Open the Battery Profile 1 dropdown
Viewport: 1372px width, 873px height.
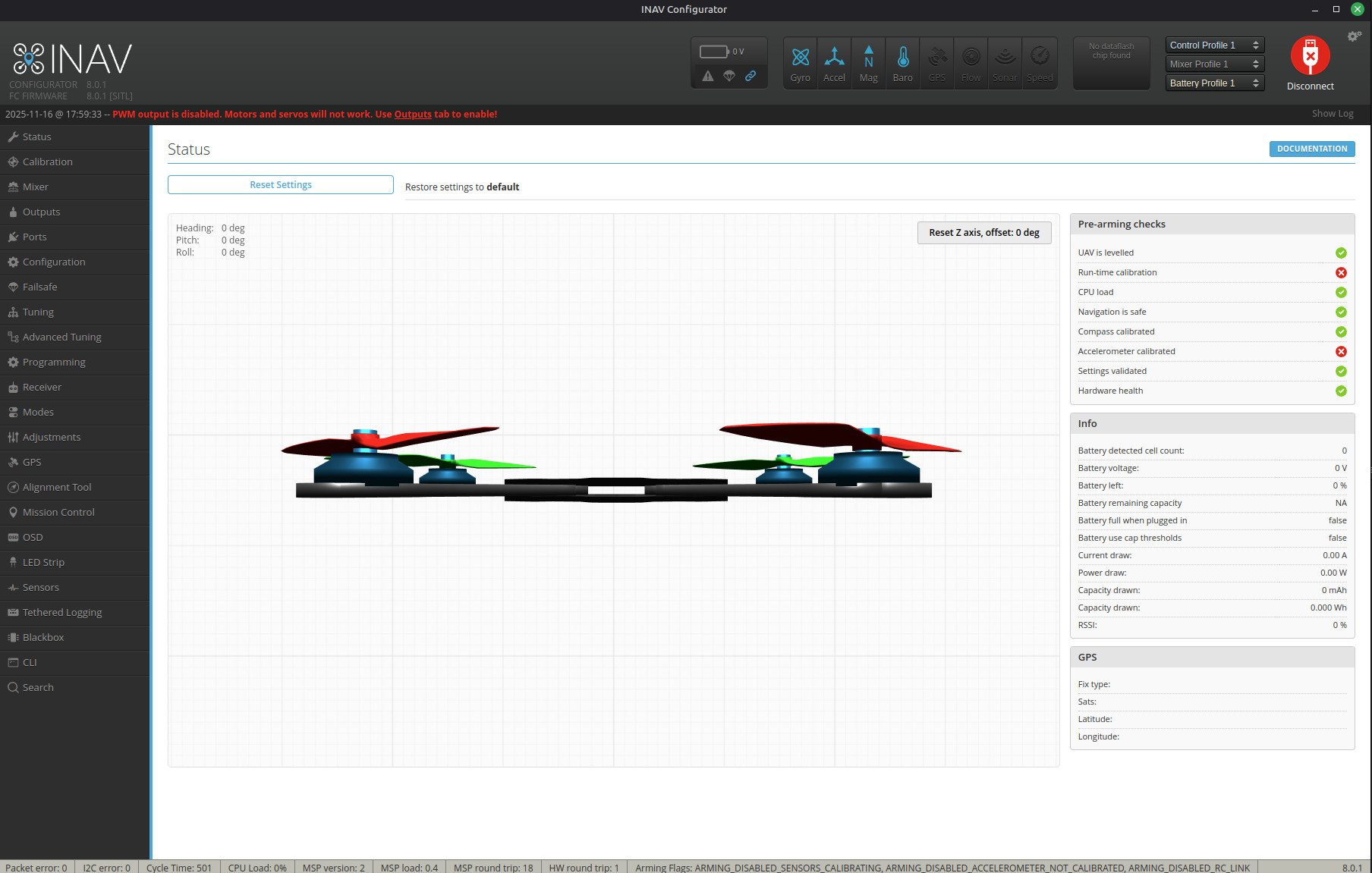(x=1213, y=83)
